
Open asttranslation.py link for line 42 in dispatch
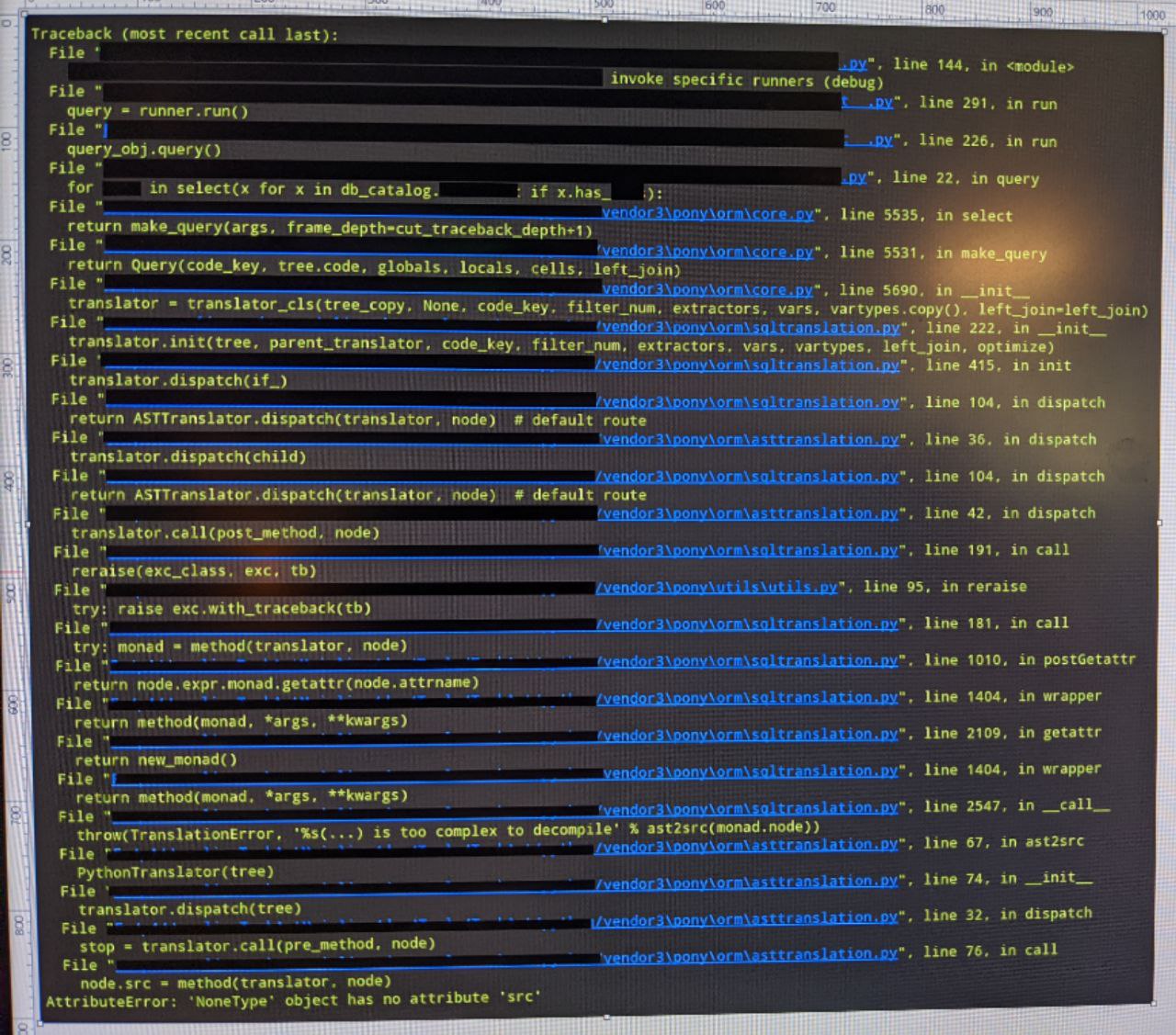748,513
